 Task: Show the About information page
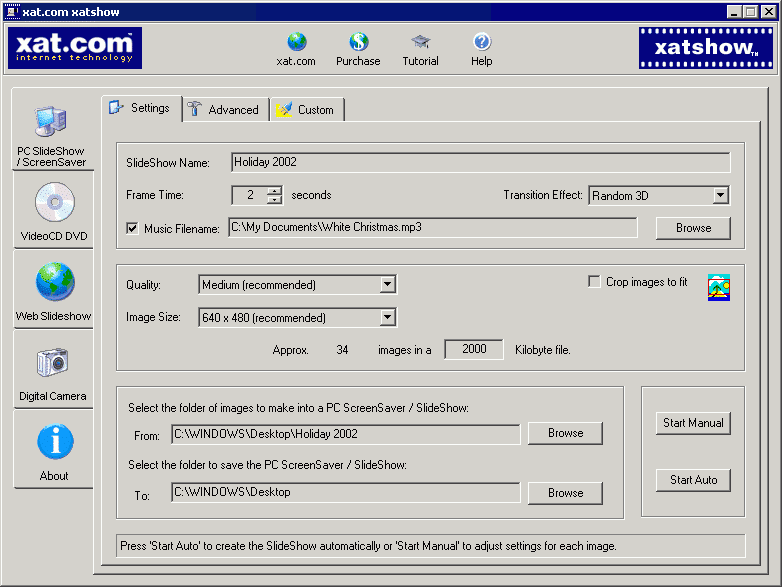point(54,452)
